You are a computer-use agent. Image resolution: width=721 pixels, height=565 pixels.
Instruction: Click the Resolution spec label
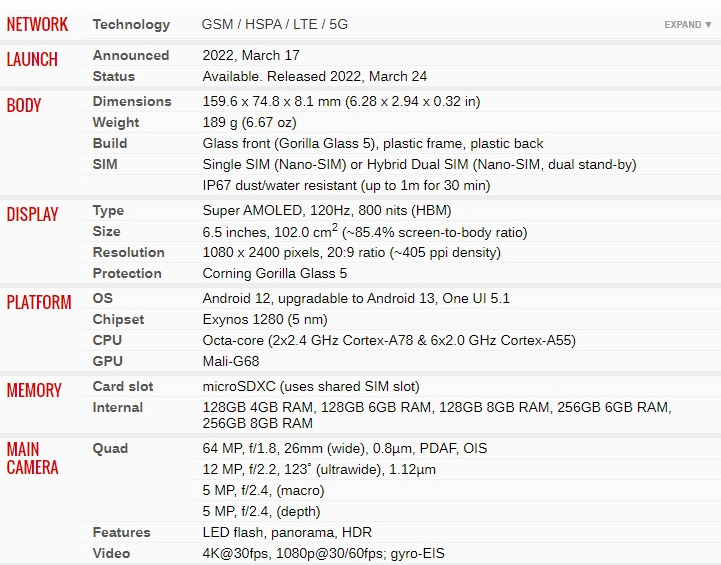(x=128, y=252)
